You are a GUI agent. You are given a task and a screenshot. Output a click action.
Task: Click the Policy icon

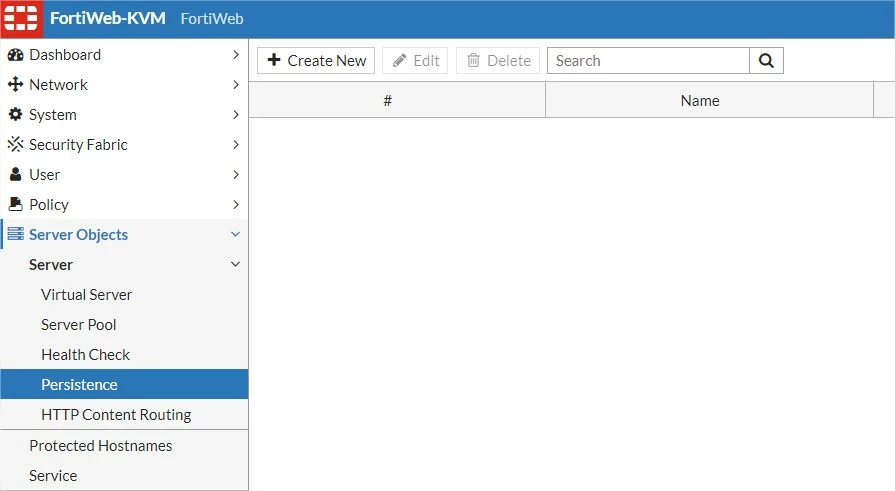tap(15, 204)
